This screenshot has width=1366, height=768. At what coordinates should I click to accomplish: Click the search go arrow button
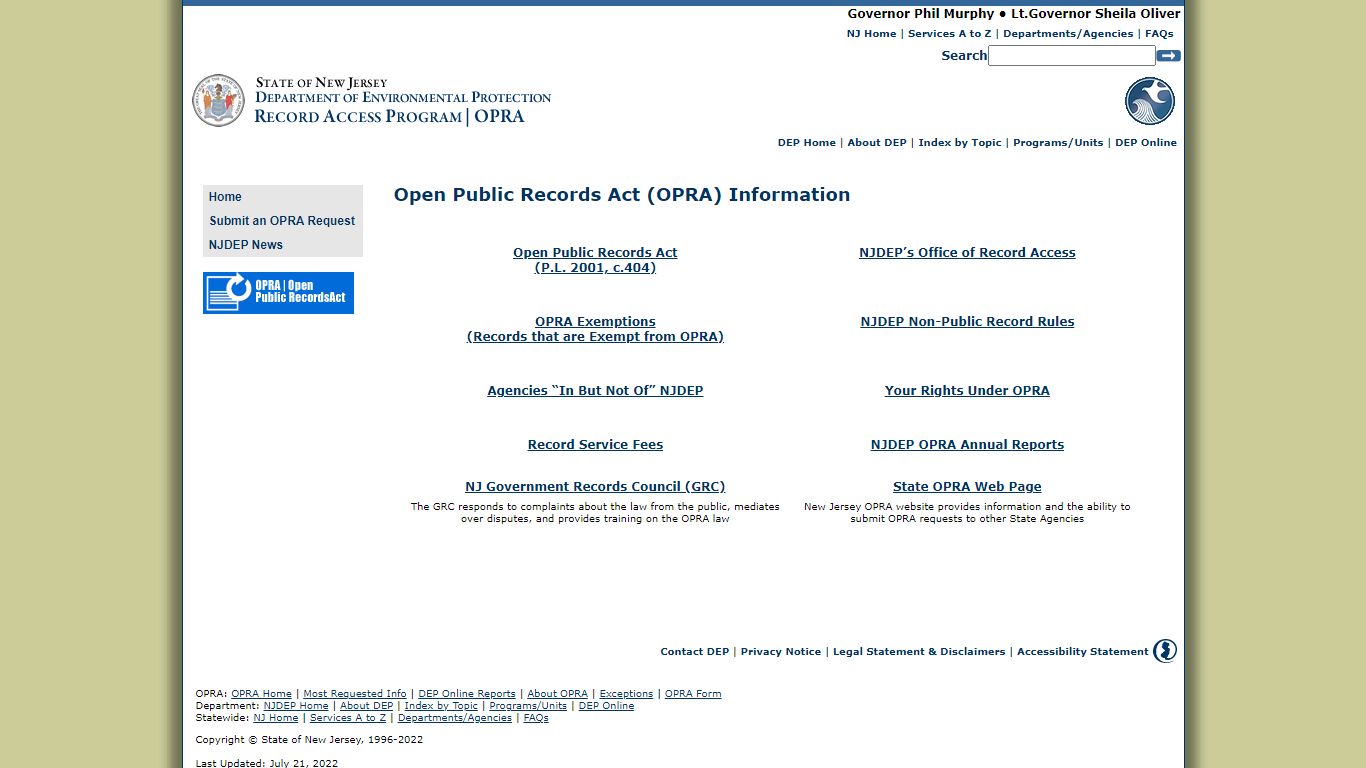(1168, 56)
